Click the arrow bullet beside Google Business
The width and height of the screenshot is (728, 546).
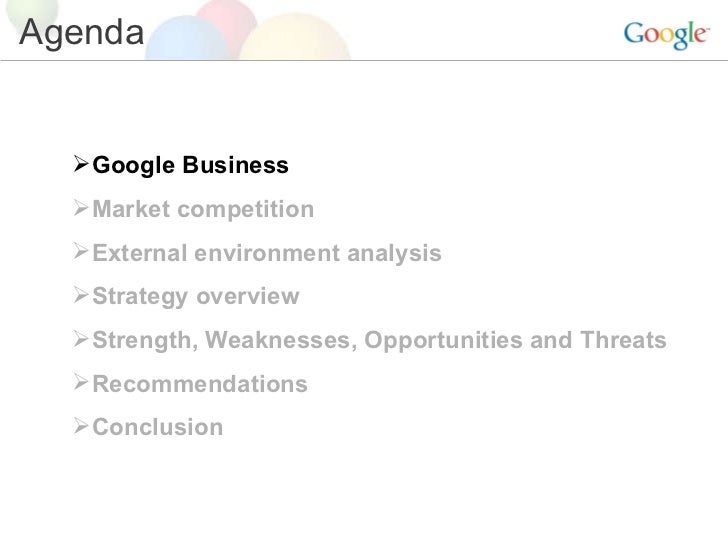81,164
